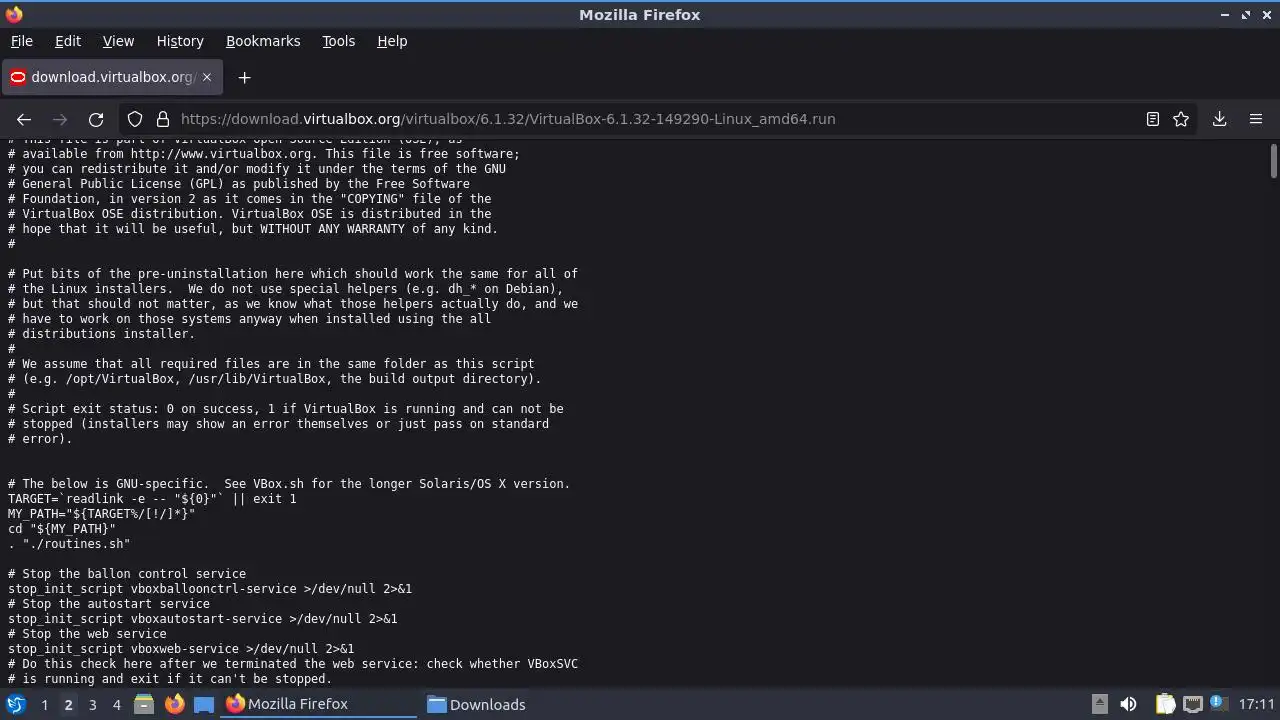Click the line '# The below is GNU-specific'
1280x720 pixels.
tap(289, 484)
